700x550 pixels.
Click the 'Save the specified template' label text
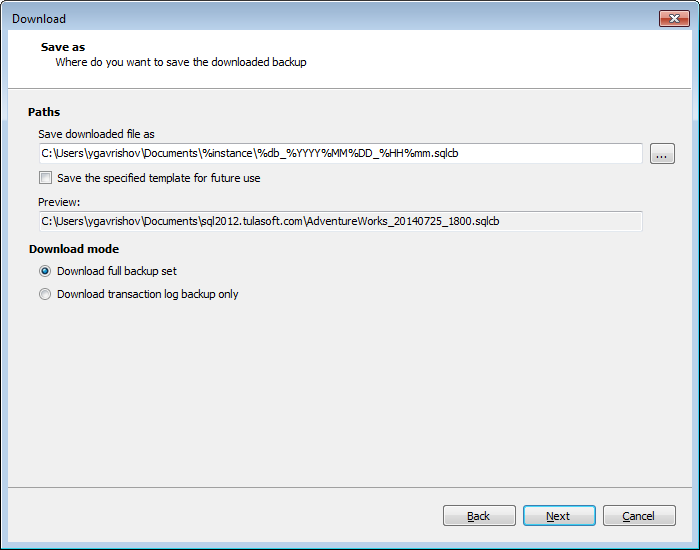coord(158,178)
